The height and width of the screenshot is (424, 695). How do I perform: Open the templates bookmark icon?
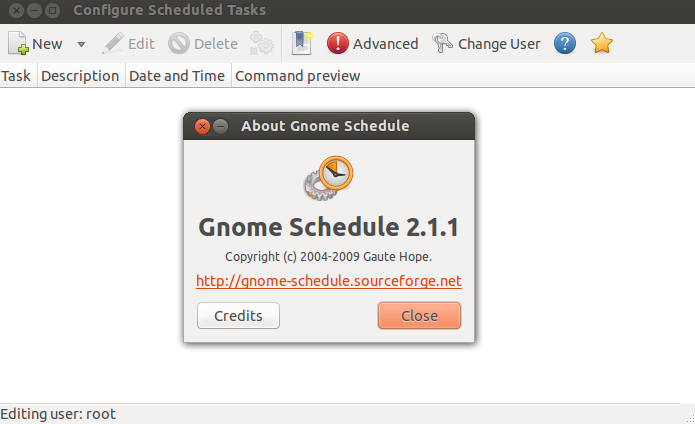point(302,43)
